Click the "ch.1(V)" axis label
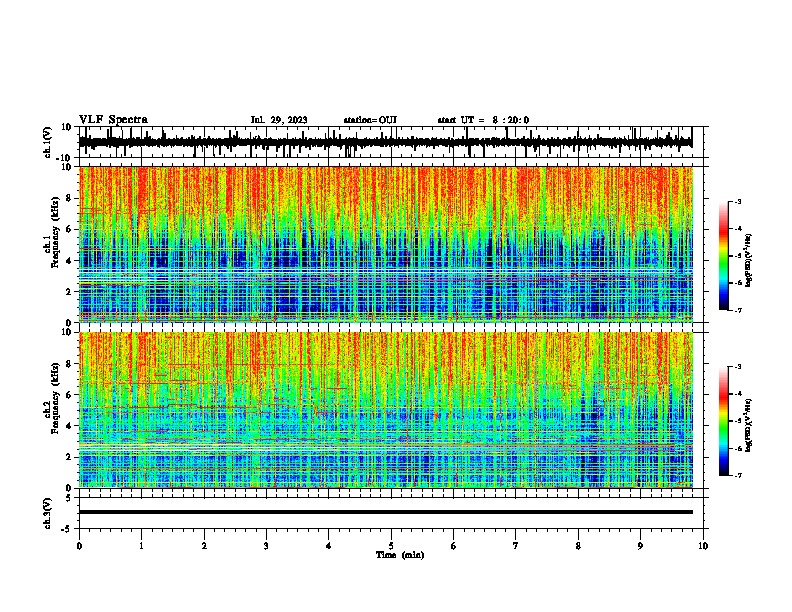 48,142
